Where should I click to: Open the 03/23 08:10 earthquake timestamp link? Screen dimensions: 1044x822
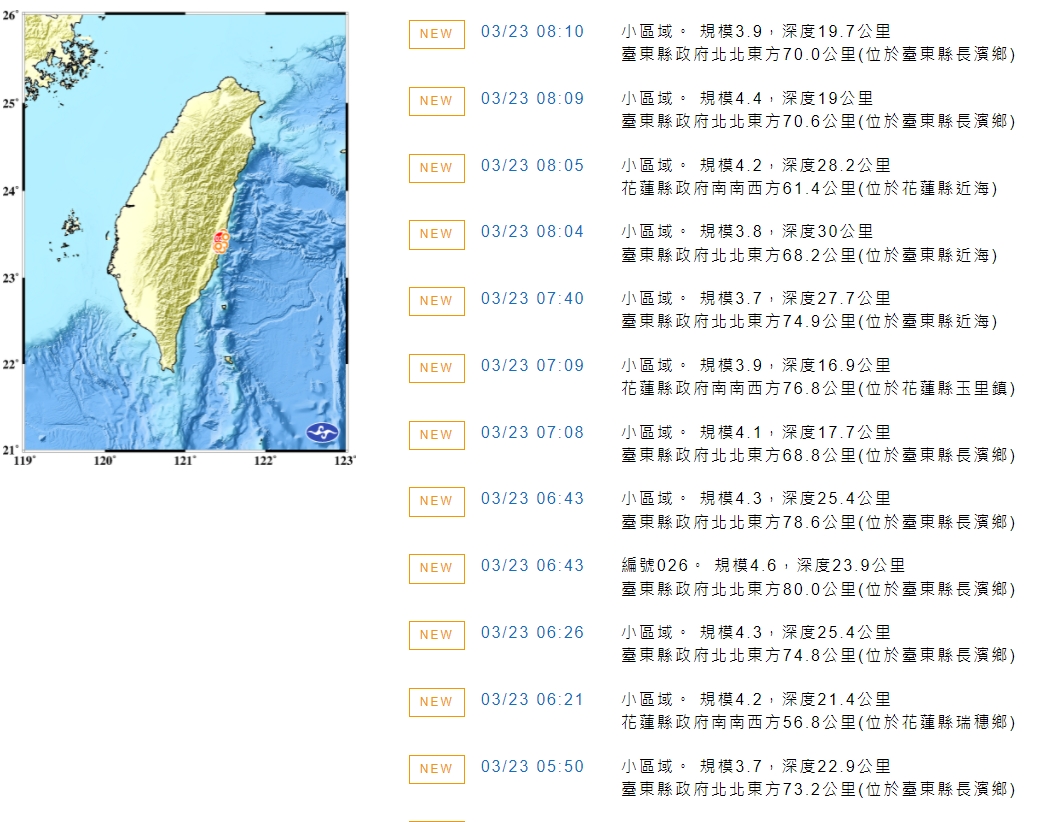point(532,31)
